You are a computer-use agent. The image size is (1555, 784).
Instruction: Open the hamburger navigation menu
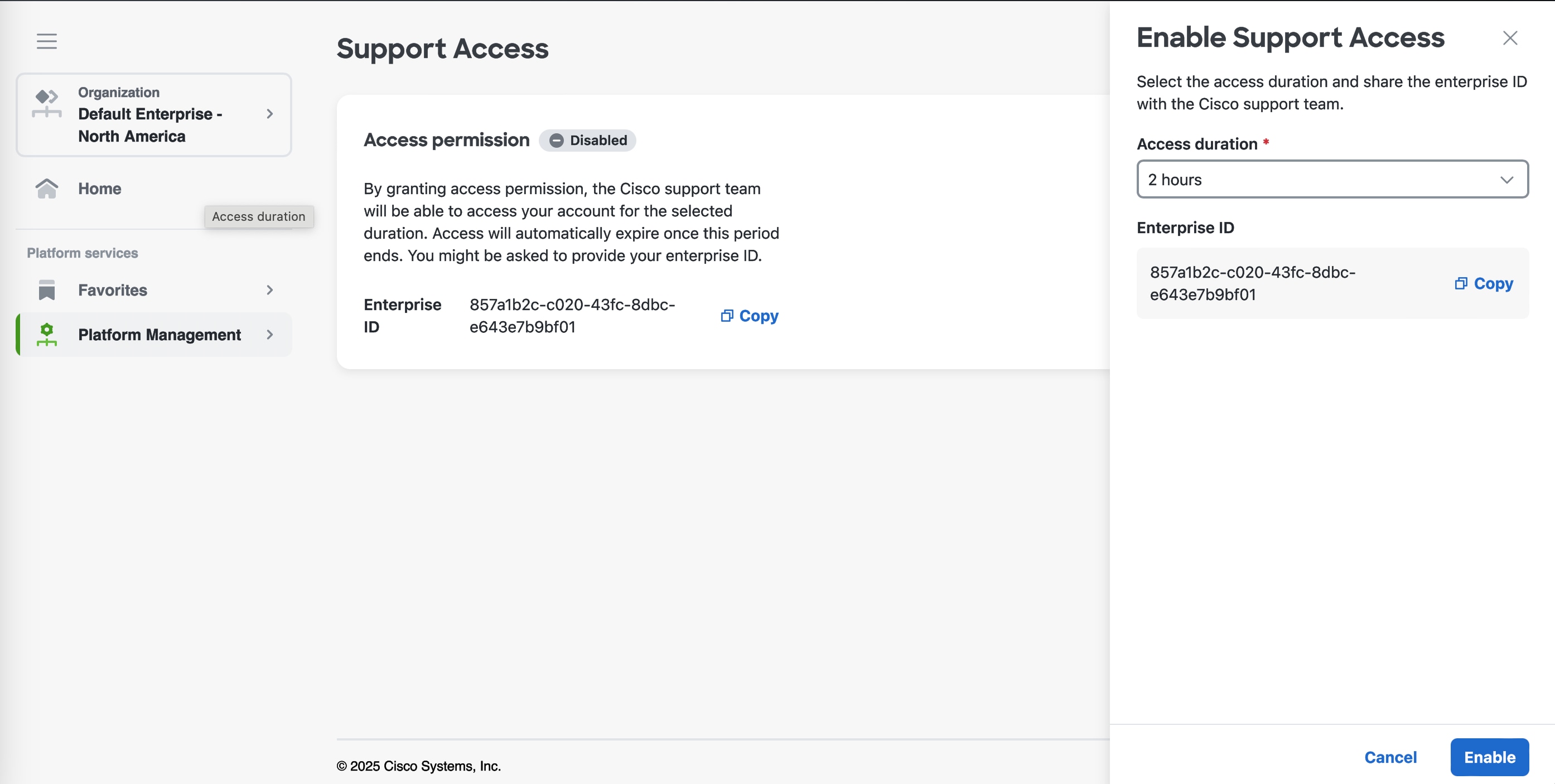coord(46,41)
